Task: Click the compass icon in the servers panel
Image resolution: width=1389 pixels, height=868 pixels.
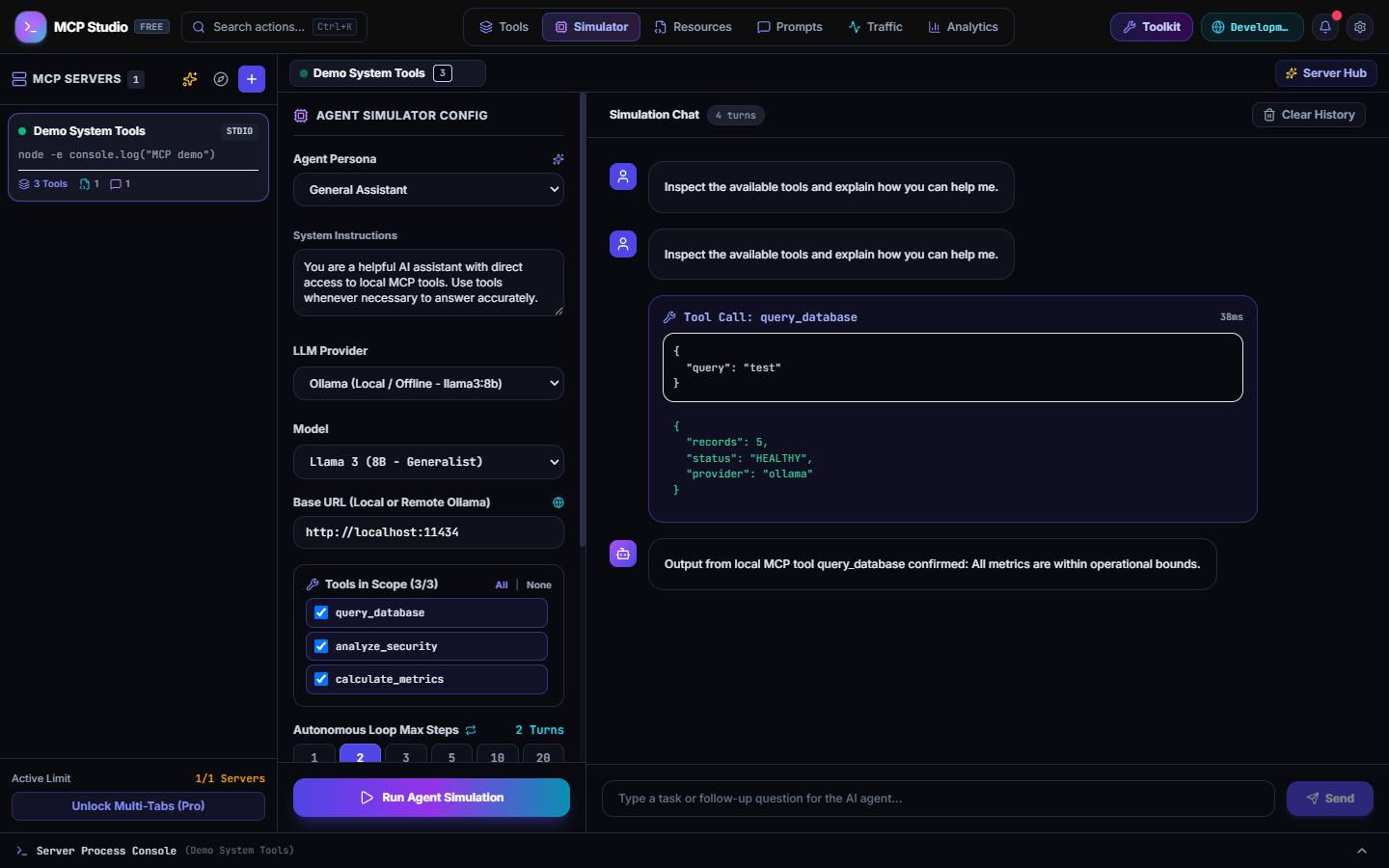Action: pyautogui.click(x=221, y=79)
